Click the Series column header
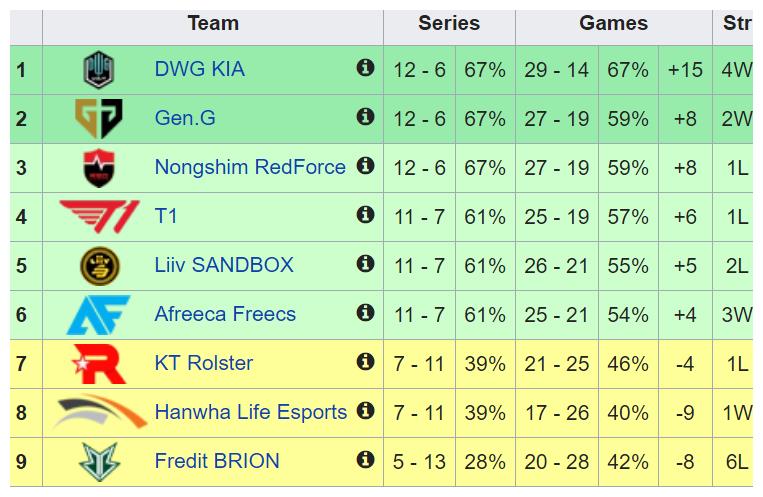This screenshot has height=497, width=763. (449, 23)
